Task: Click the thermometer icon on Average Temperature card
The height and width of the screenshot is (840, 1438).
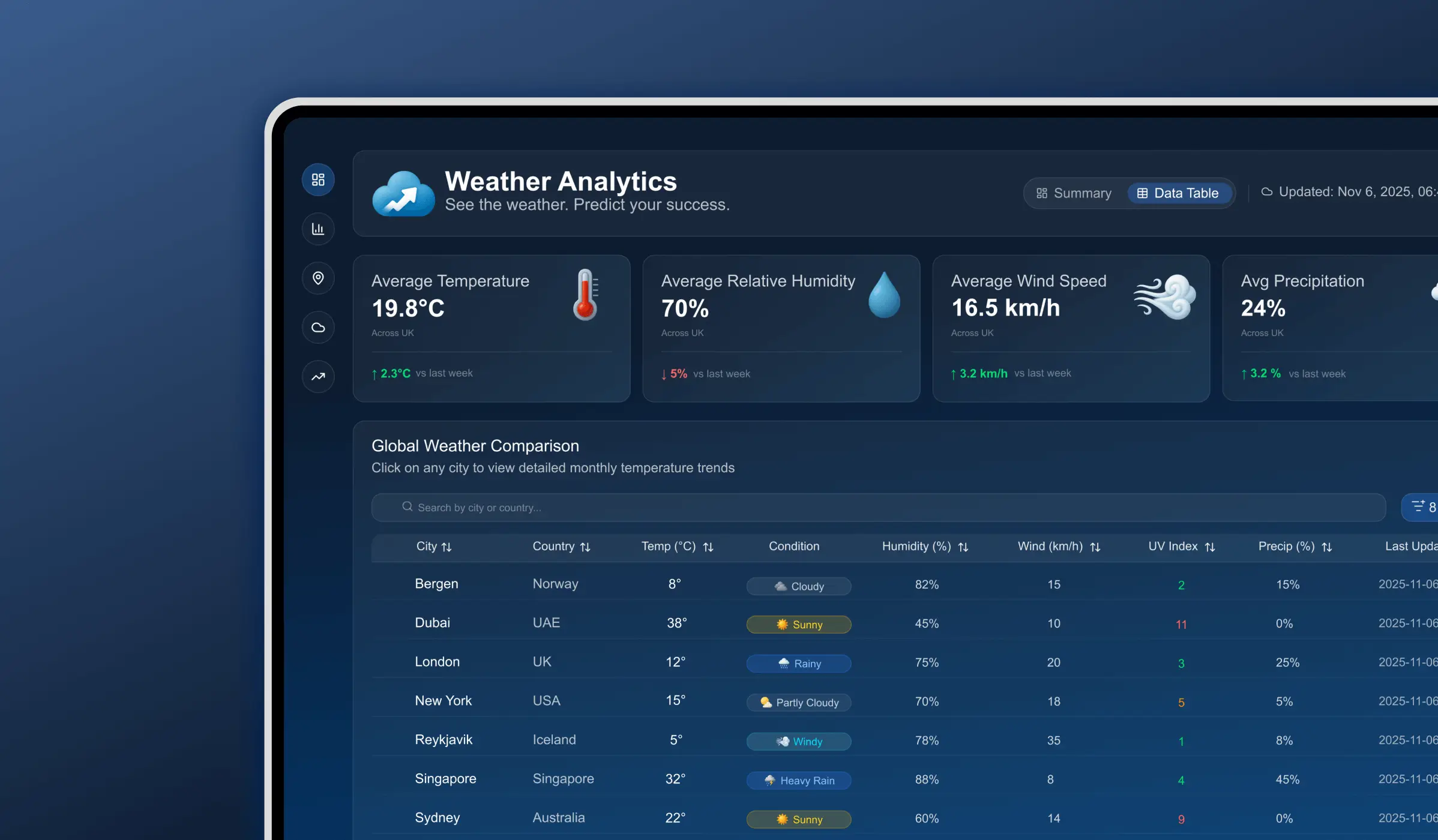Action: [585, 295]
